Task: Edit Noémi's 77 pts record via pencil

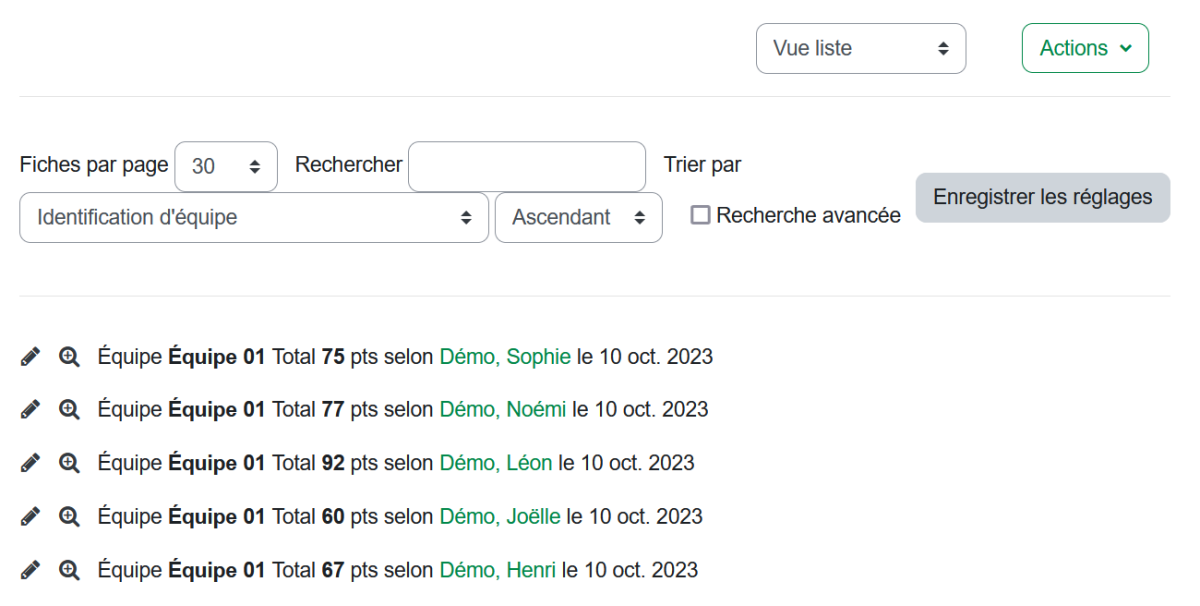Action: (x=30, y=410)
